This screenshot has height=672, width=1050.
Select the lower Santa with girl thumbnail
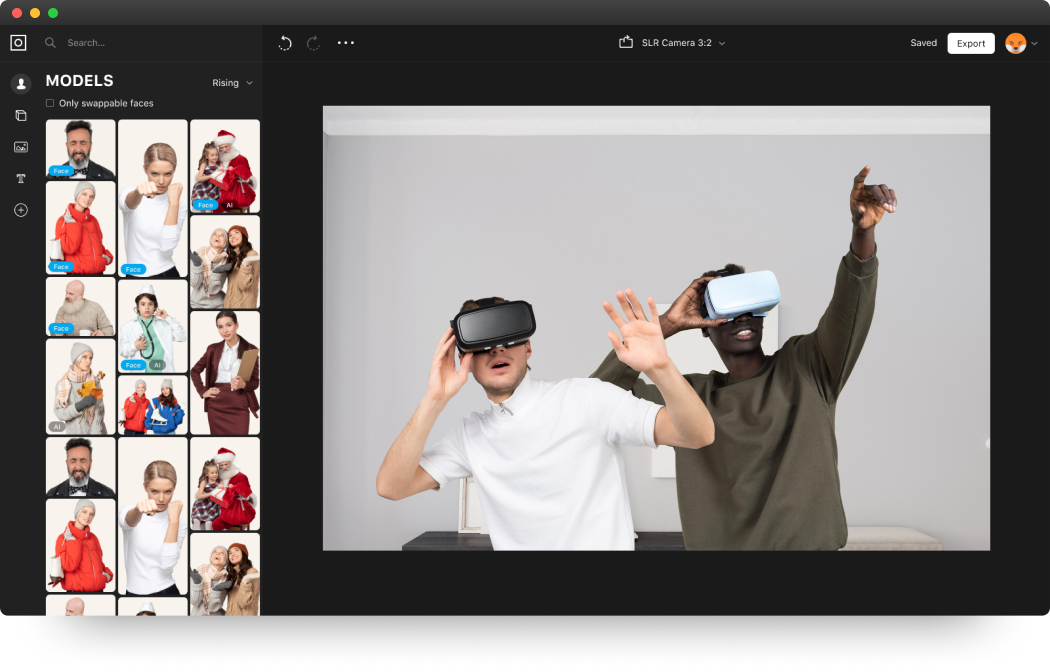point(225,483)
